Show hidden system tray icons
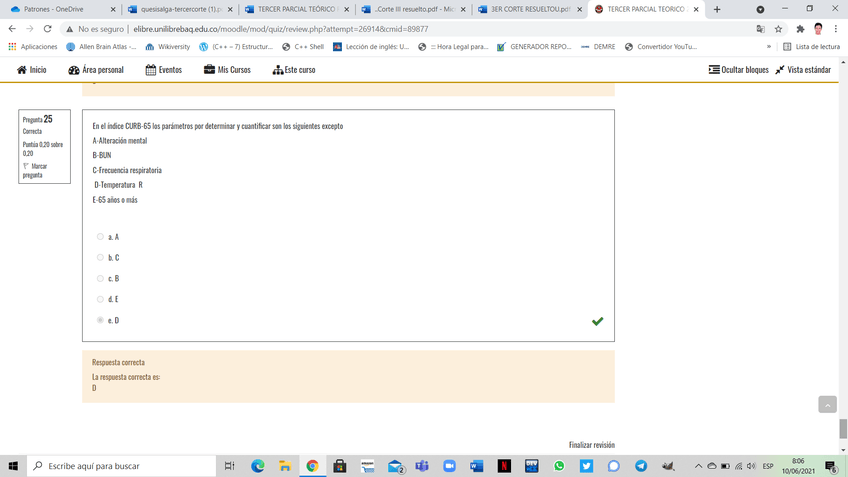848x477 pixels. click(x=698, y=466)
